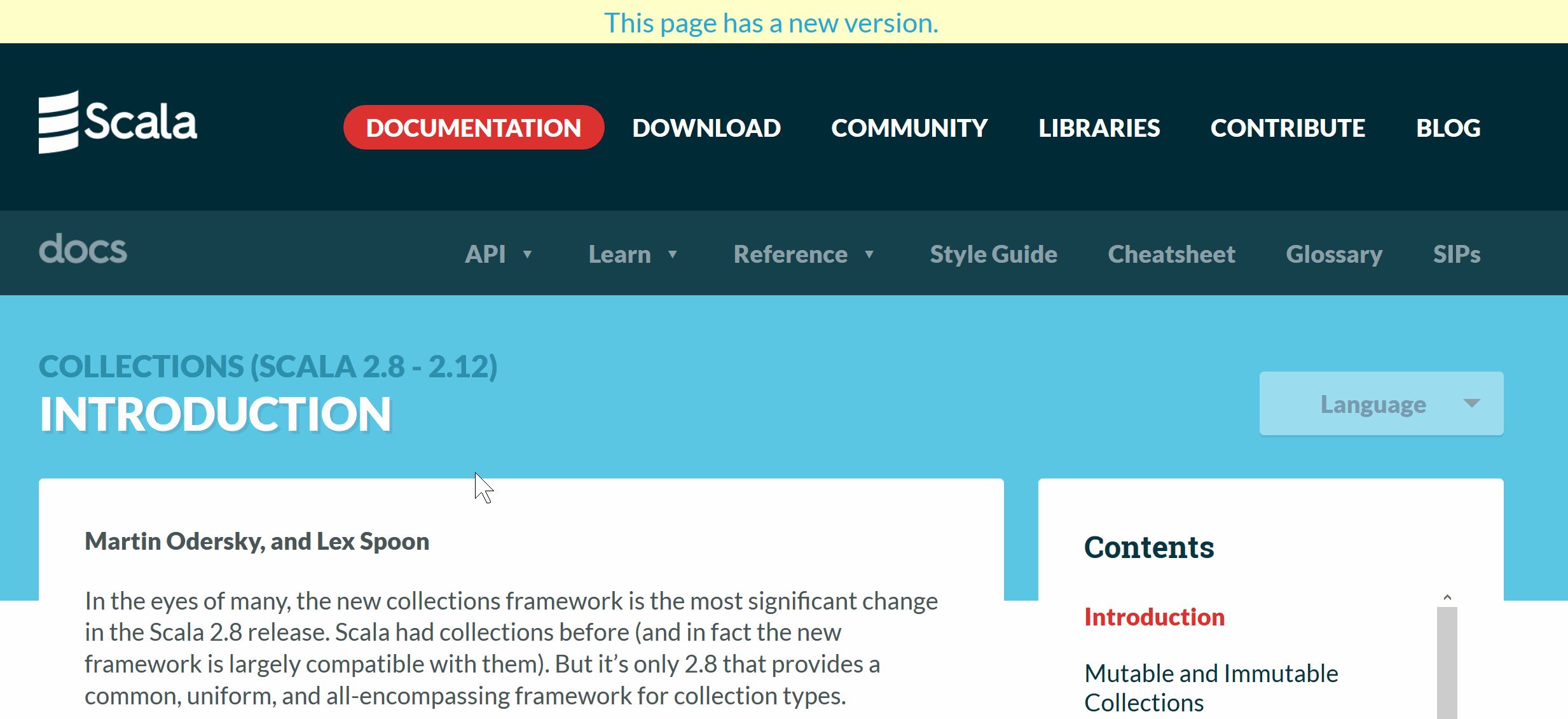1568x719 pixels.
Task: Visit the Contribute page
Action: tap(1288, 128)
